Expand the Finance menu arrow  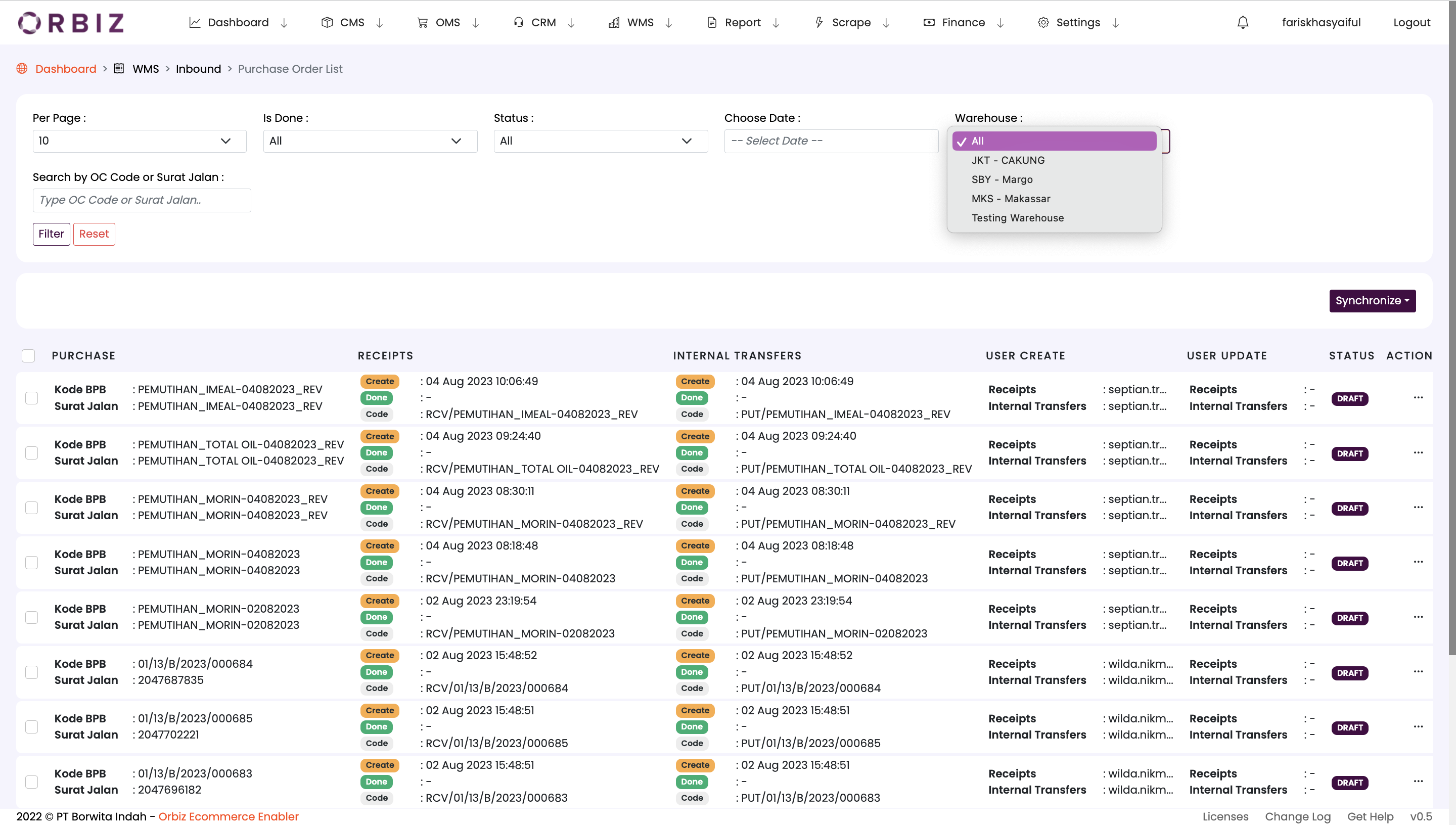point(1000,23)
